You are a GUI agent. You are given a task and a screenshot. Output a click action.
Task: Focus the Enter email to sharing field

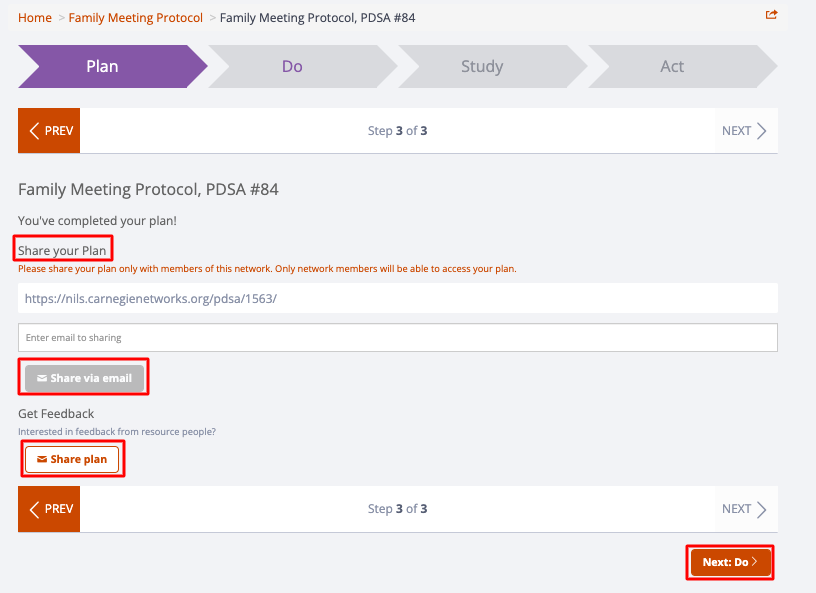(x=398, y=337)
